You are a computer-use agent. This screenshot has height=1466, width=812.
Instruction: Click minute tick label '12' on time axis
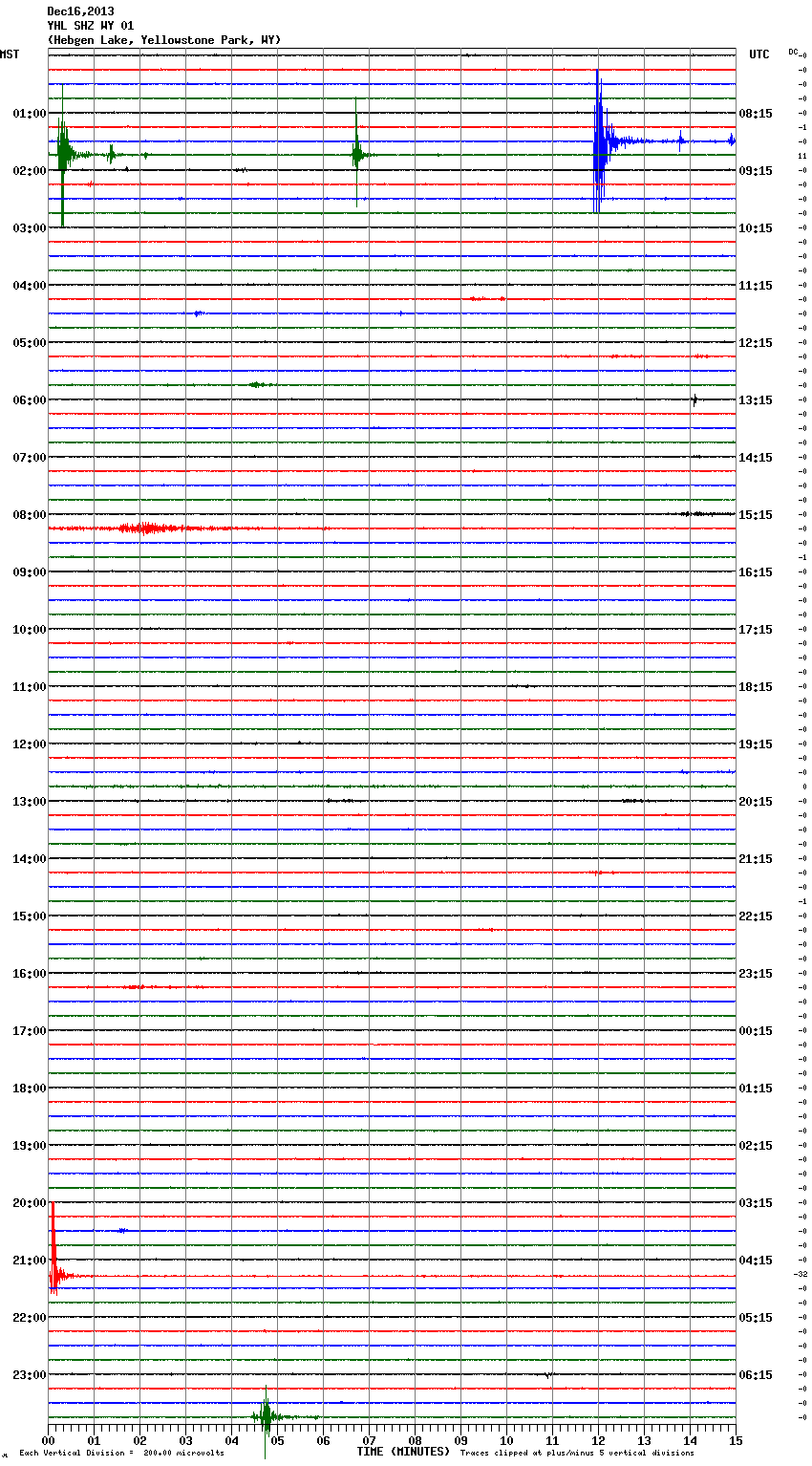(598, 1440)
